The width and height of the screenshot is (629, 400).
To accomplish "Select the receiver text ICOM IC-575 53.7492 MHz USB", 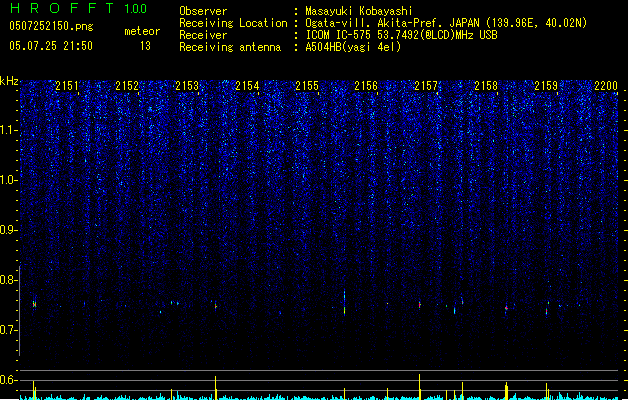I will (x=401, y=35).
